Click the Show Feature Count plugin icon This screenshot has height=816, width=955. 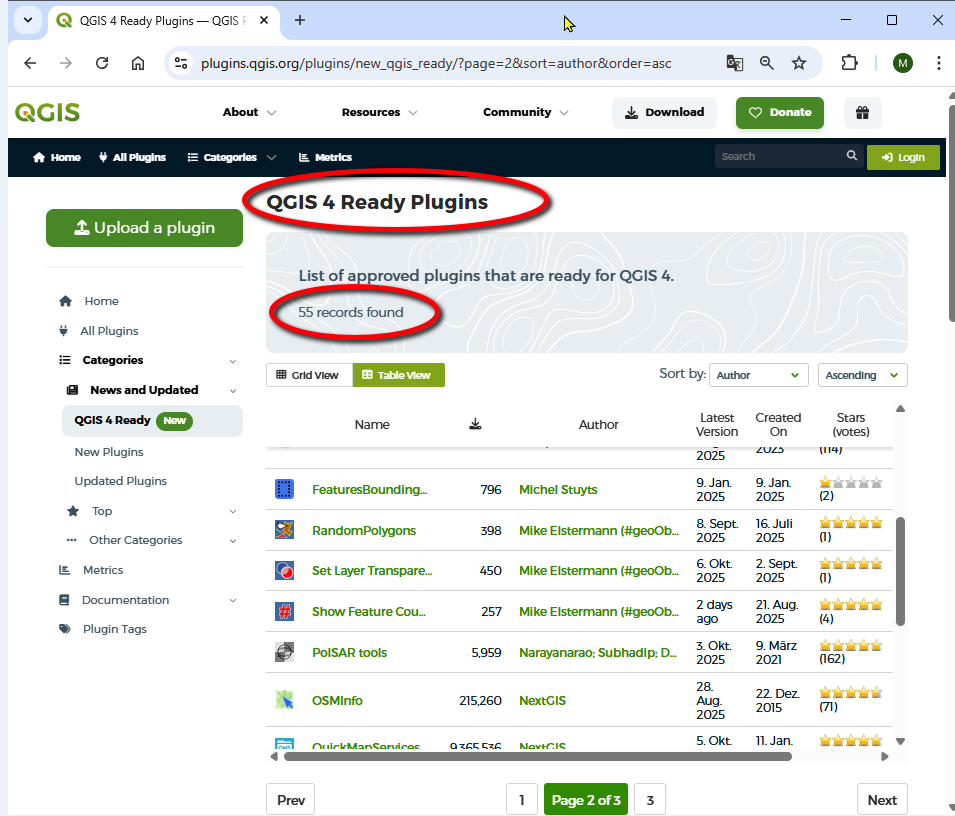[x=284, y=611]
